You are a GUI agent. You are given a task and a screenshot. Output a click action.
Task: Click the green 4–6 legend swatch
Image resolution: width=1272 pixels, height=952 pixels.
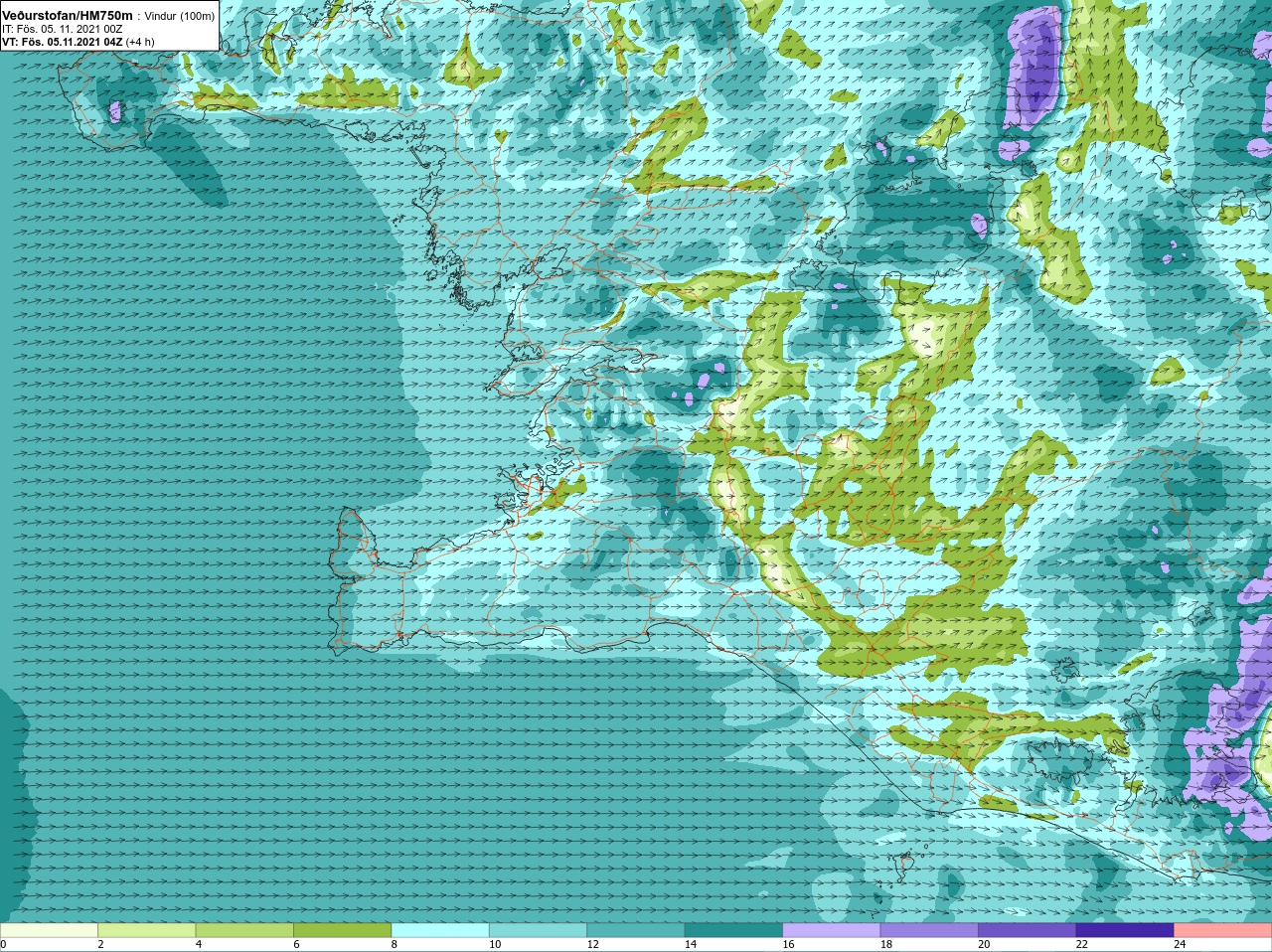point(244,930)
